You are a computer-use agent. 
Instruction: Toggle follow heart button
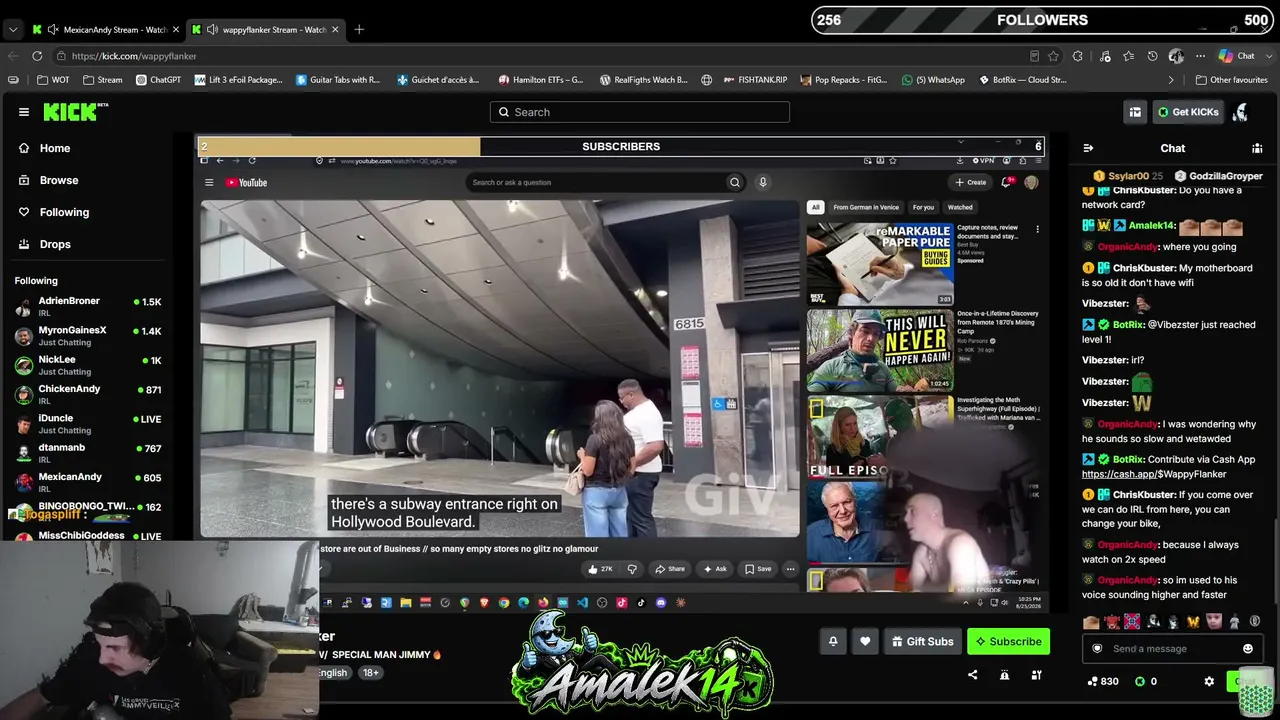[x=865, y=641]
